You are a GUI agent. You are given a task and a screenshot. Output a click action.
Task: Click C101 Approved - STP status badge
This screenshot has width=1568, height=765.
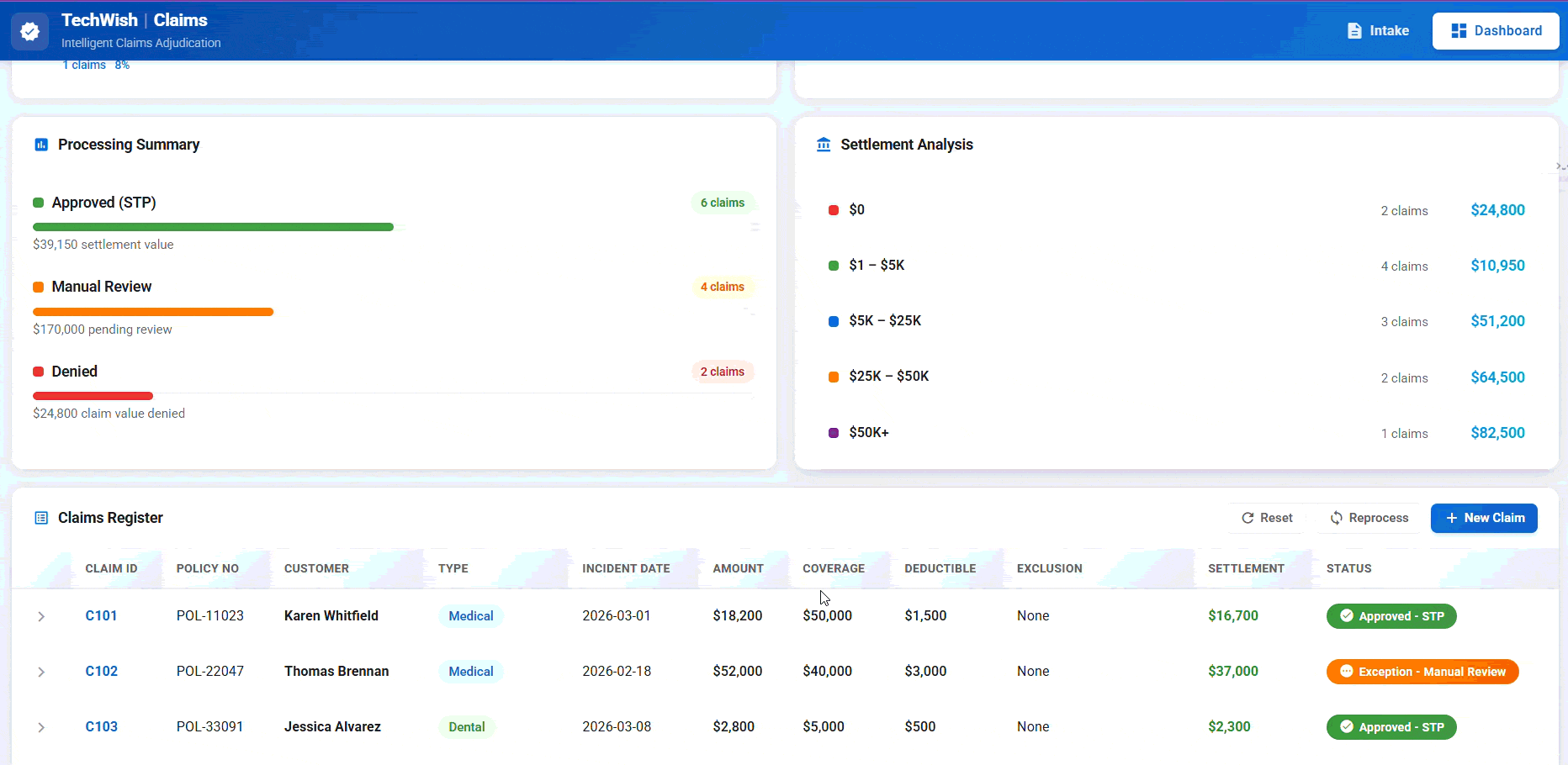pos(1391,616)
